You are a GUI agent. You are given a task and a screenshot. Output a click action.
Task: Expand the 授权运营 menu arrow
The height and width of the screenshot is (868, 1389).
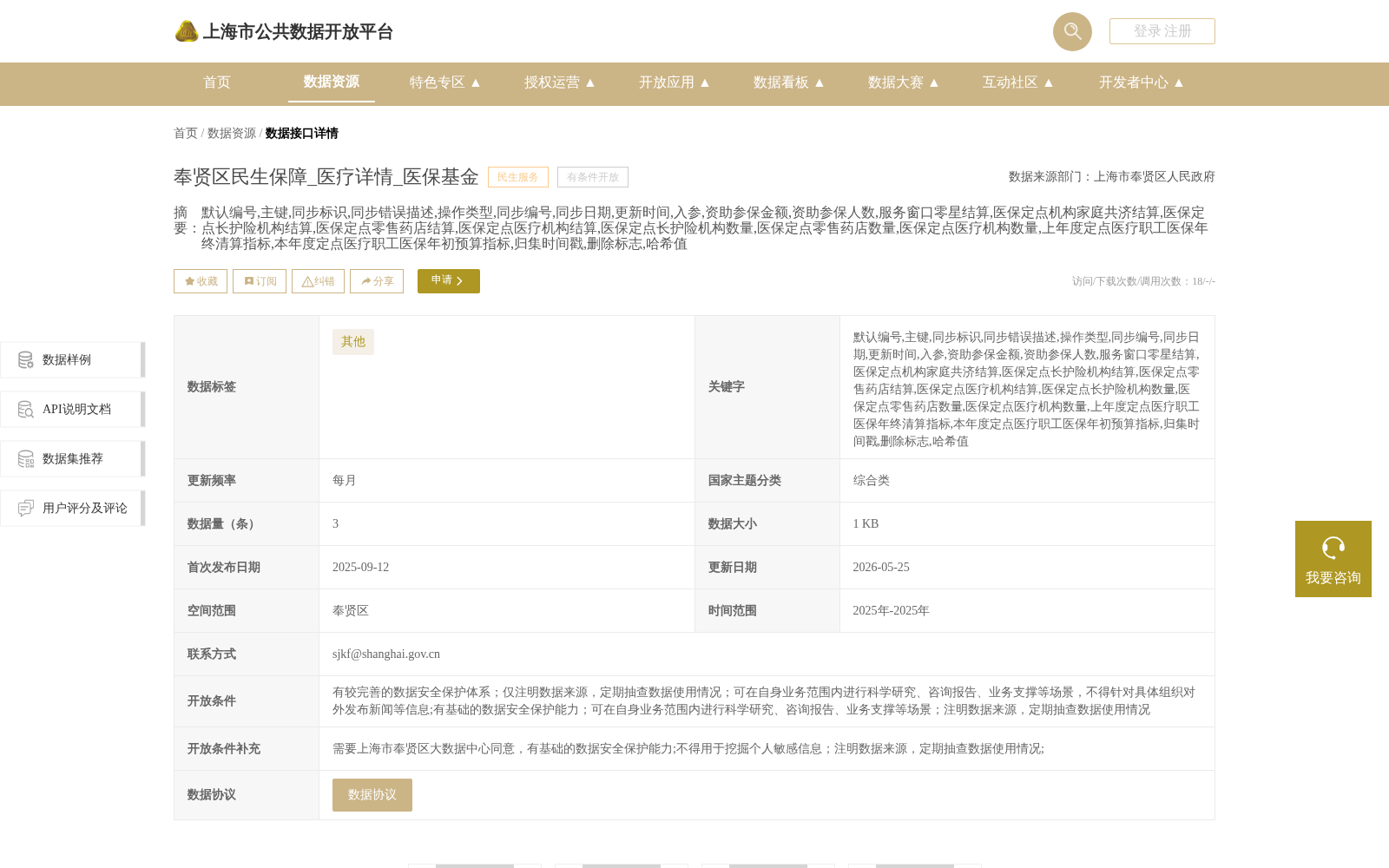tap(590, 82)
